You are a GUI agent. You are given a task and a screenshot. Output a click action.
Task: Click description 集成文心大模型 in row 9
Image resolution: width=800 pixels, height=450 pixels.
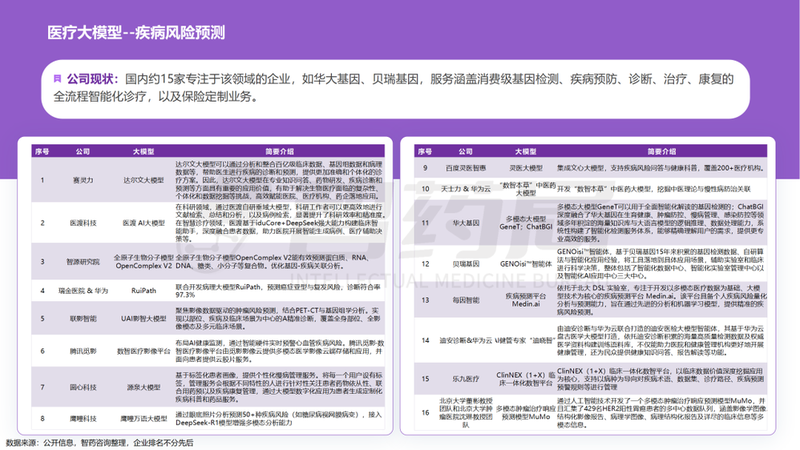tap(660, 168)
